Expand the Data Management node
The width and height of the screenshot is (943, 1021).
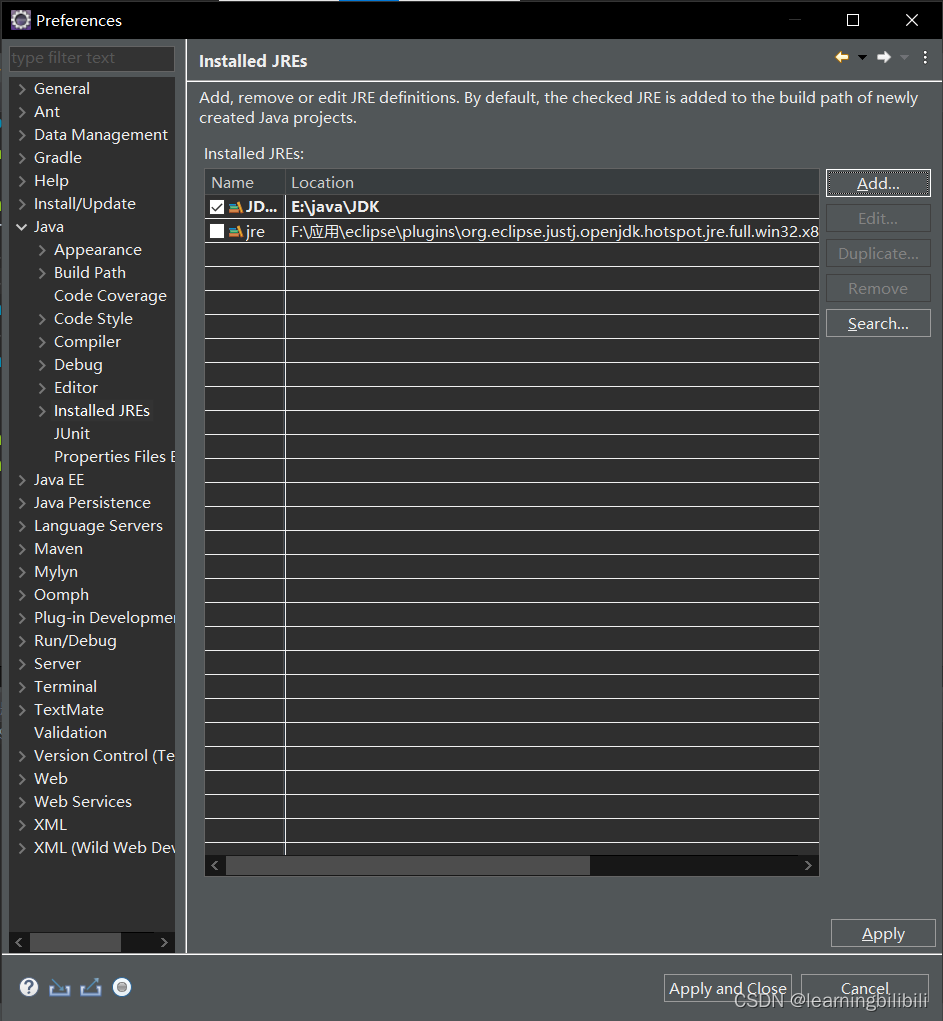tap(22, 135)
